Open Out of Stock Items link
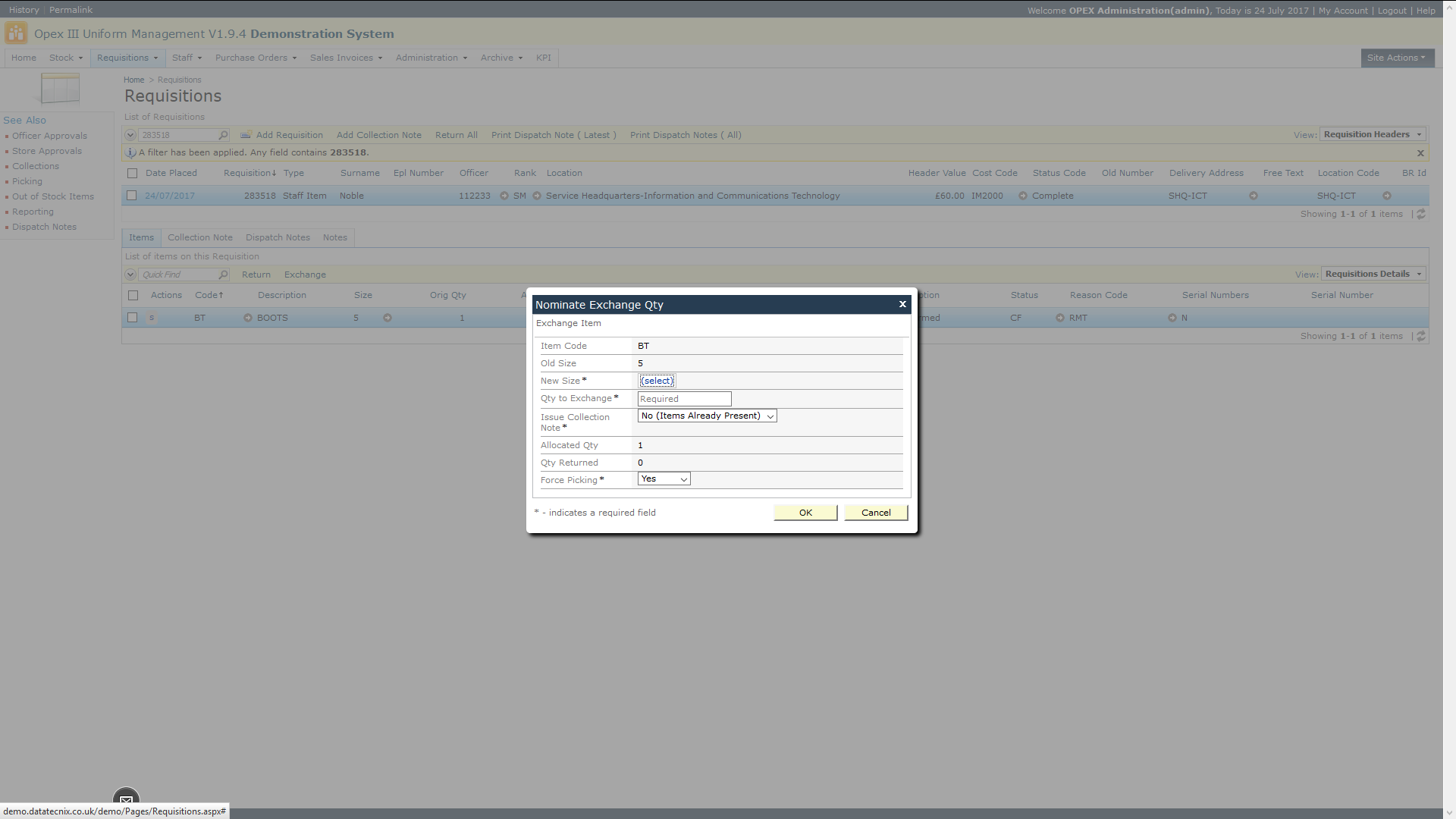This screenshot has width=1456, height=819. point(53,196)
